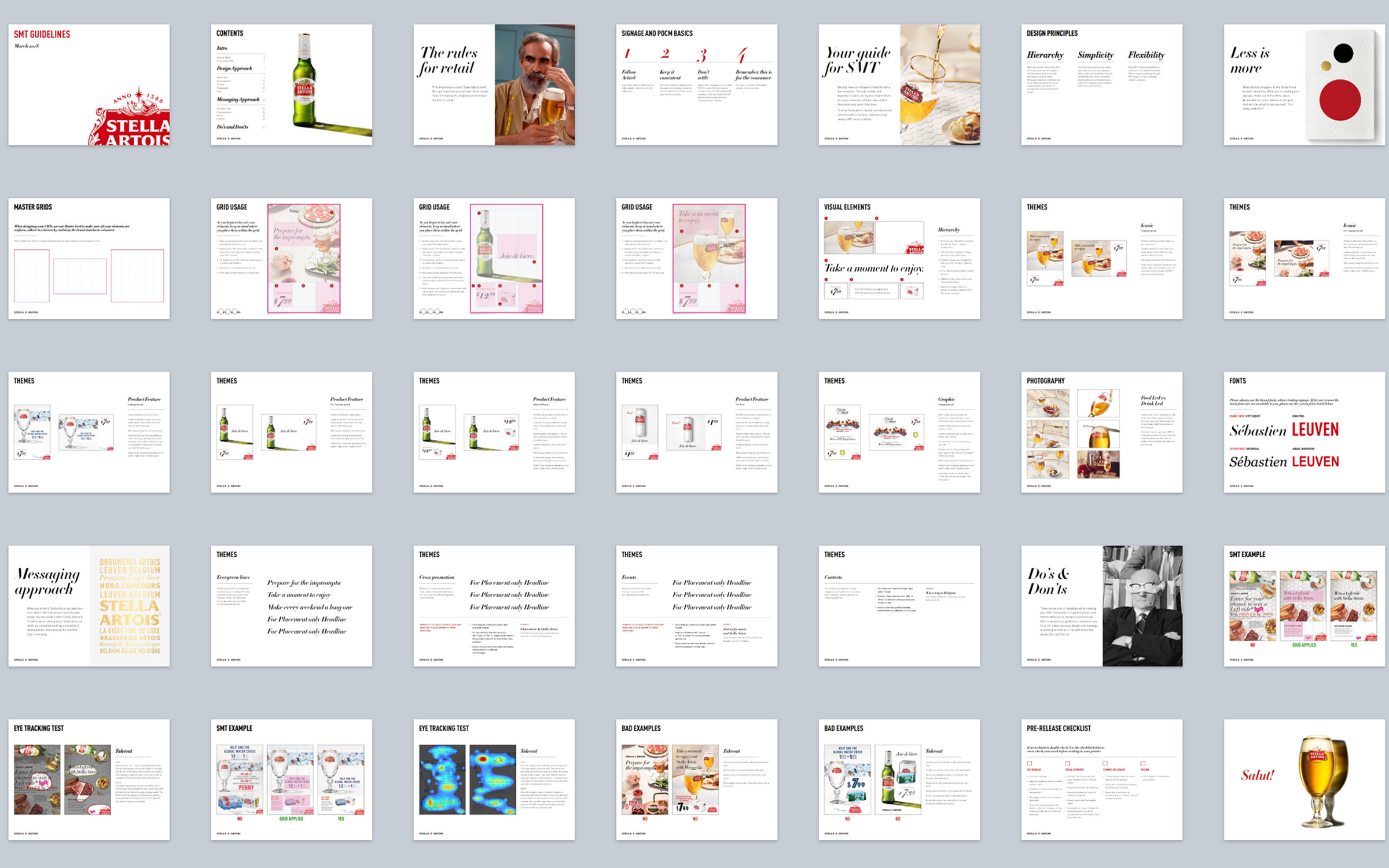Open SMT Example slide with water chalices

[x=292, y=779]
